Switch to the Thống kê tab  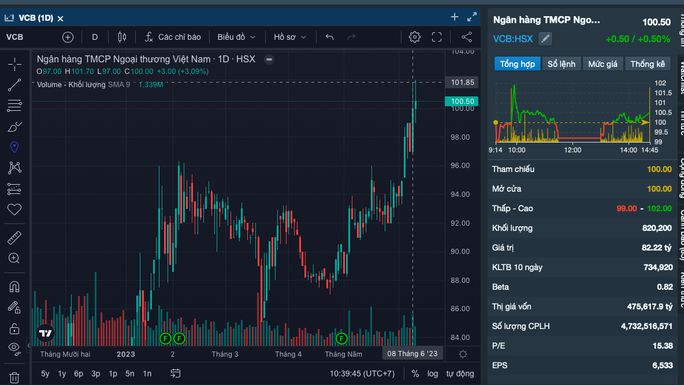click(648, 64)
